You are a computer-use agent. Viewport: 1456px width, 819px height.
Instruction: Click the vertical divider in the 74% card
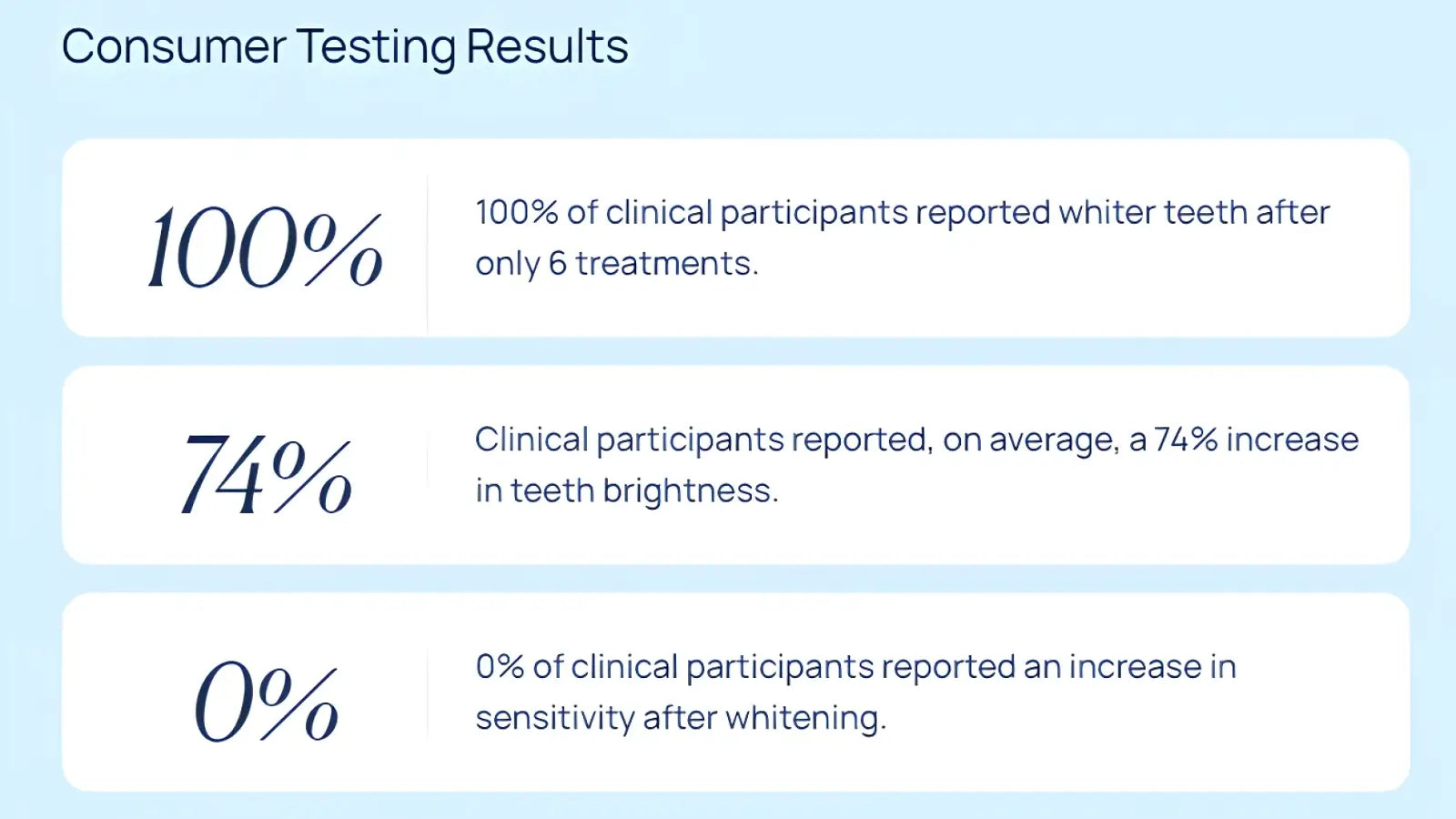pyautogui.click(x=428, y=465)
